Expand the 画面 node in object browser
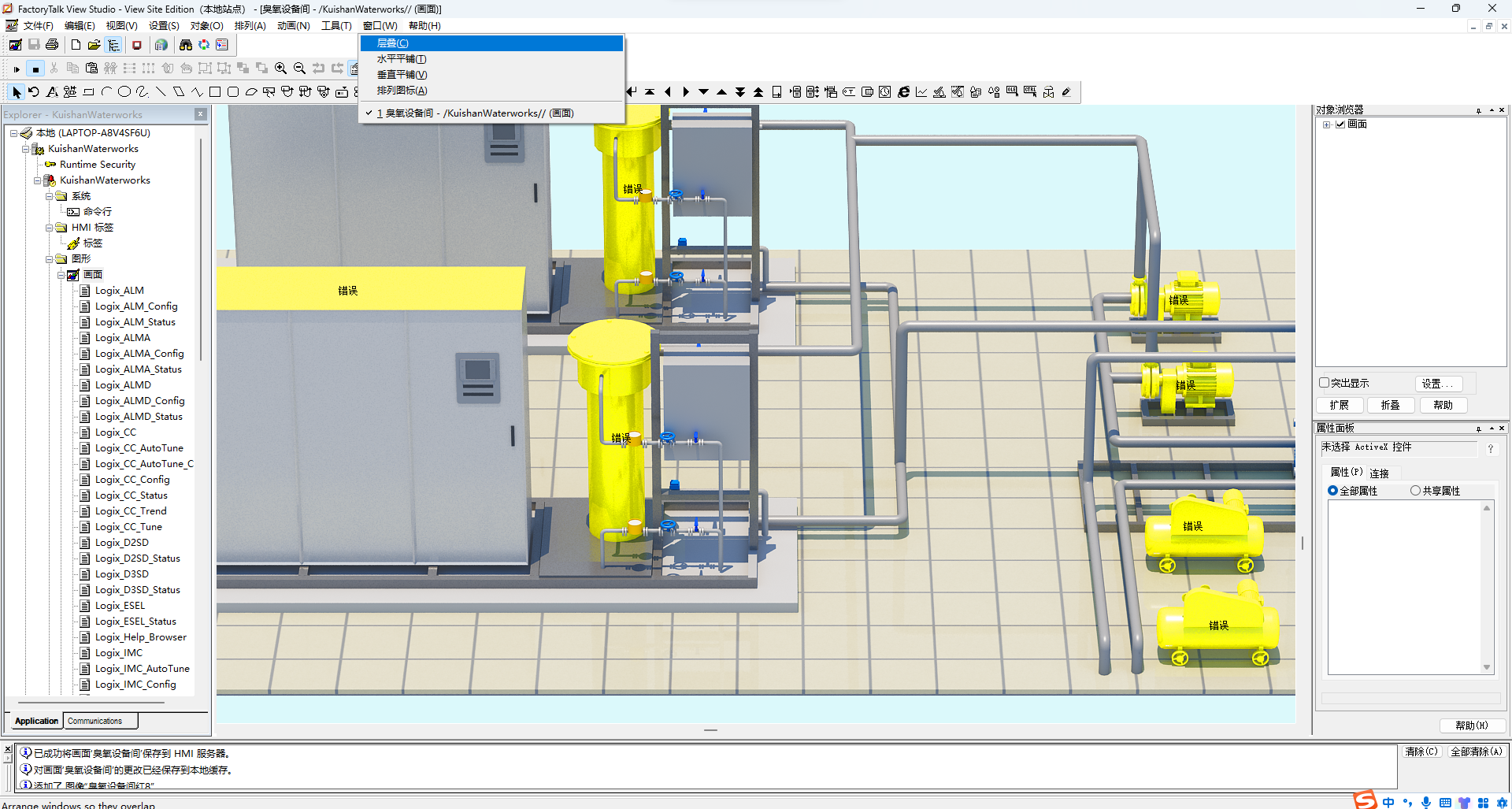 click(x=1327, y=124)
